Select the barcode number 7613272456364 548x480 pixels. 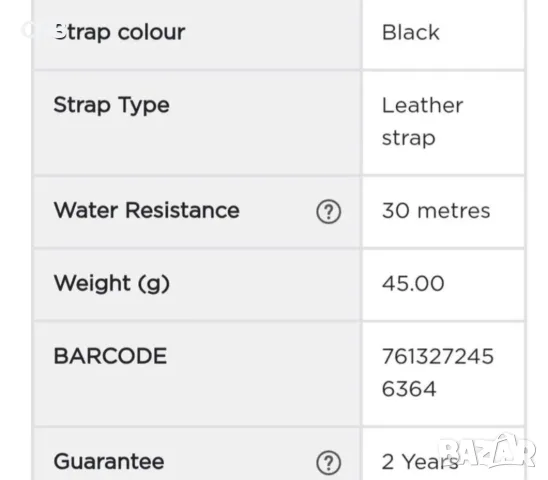point(438,373)
